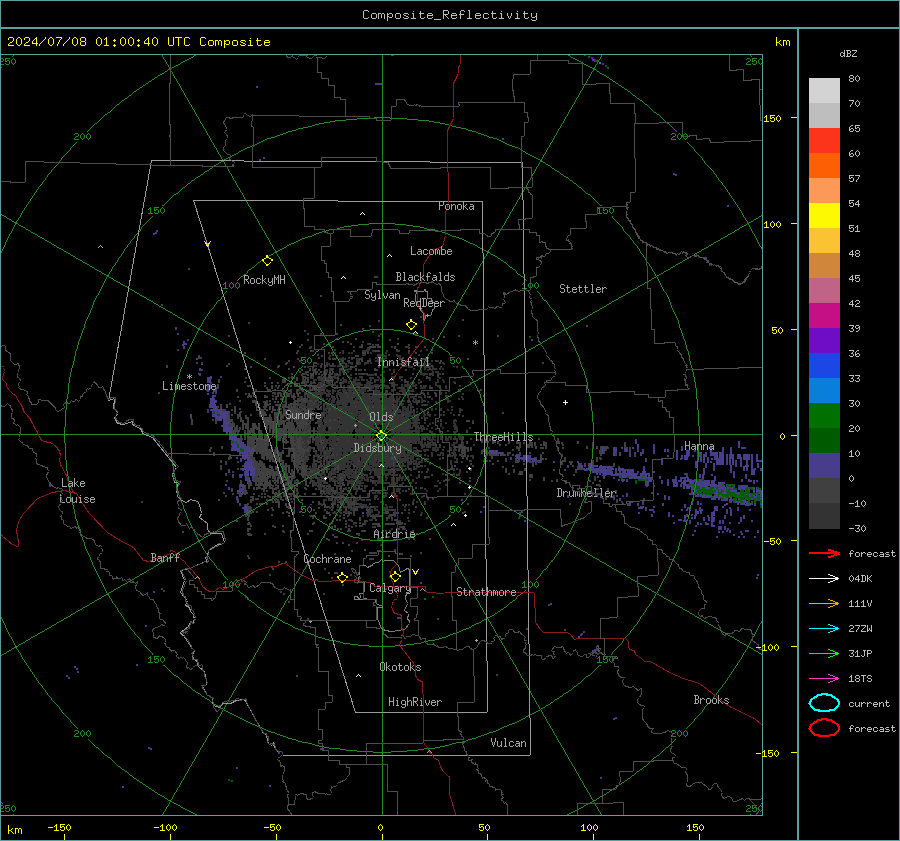
Task: Click the yellow diamond marker above Calgary
Action: tap(395, 576)
